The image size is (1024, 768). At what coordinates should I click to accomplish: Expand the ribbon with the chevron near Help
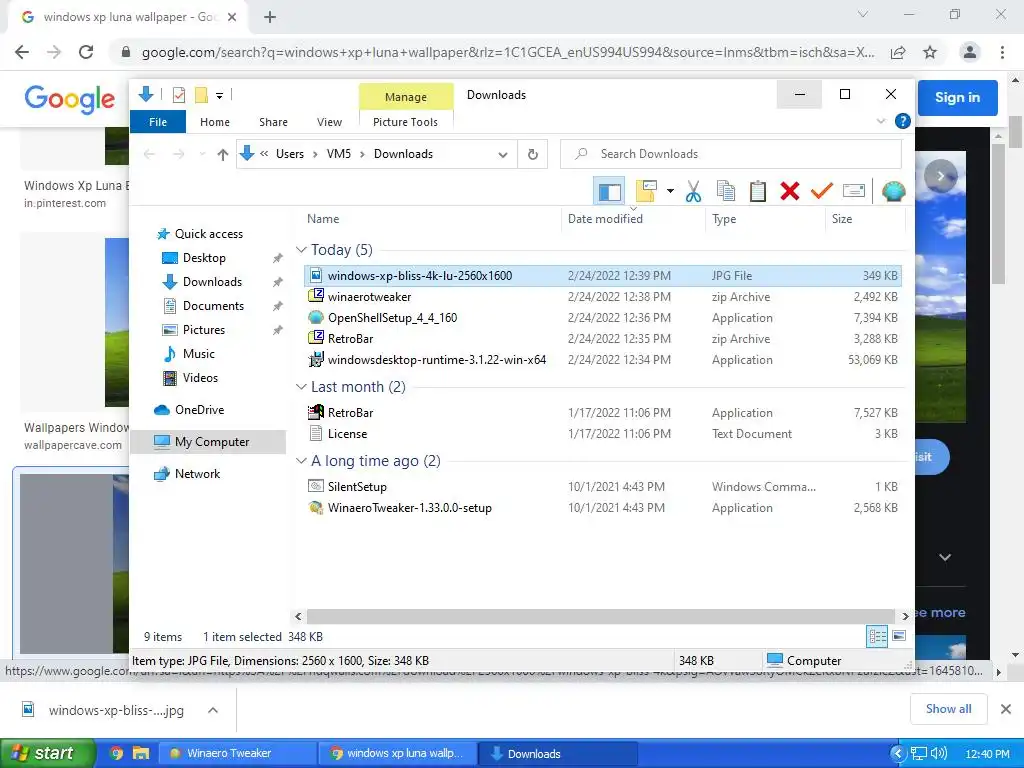click(880, 121)
